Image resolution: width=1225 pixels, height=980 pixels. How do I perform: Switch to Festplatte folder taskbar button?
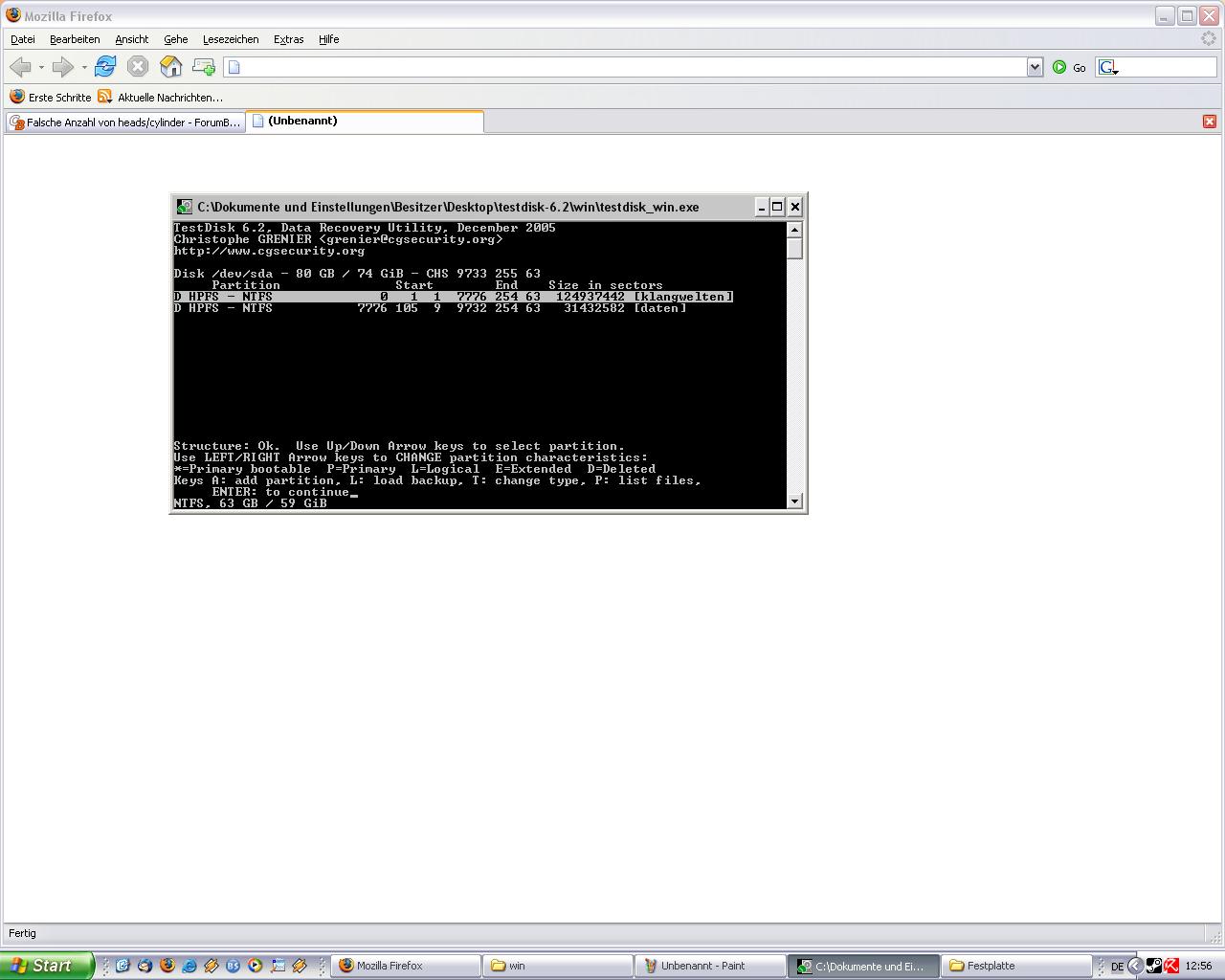tap(1016, 966)
